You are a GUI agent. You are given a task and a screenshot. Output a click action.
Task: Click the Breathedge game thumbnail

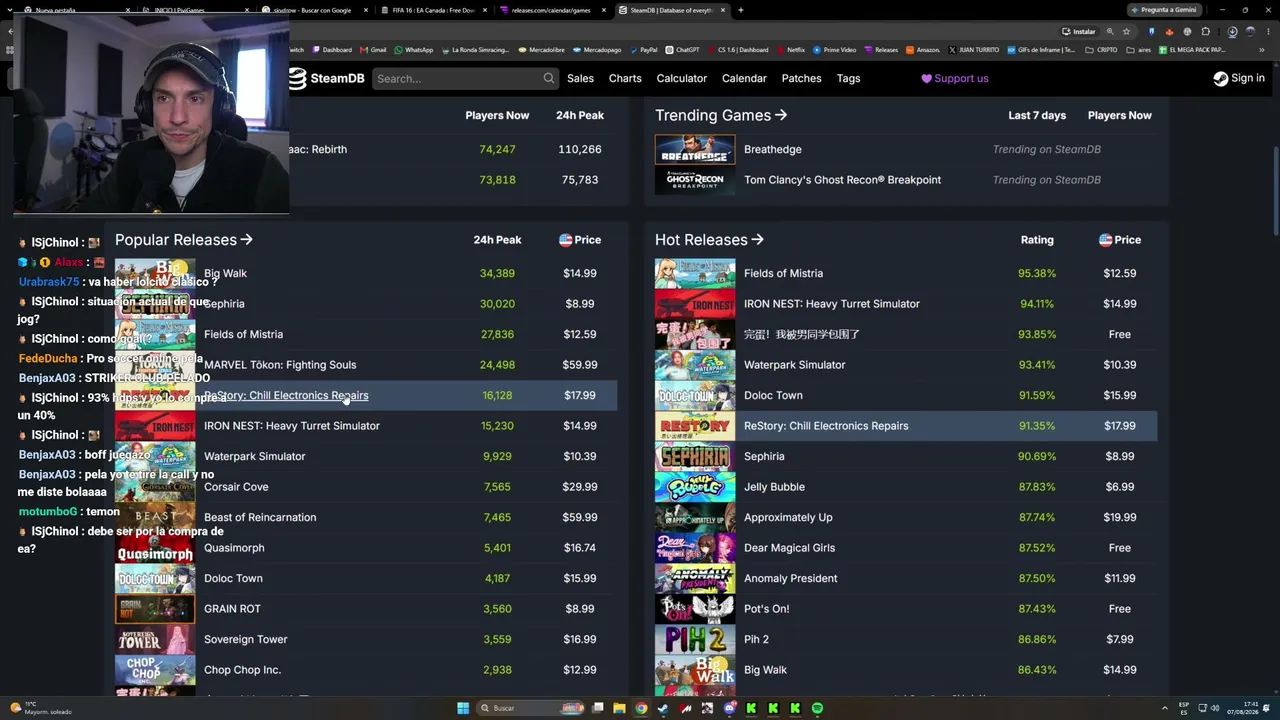(695, 149)
